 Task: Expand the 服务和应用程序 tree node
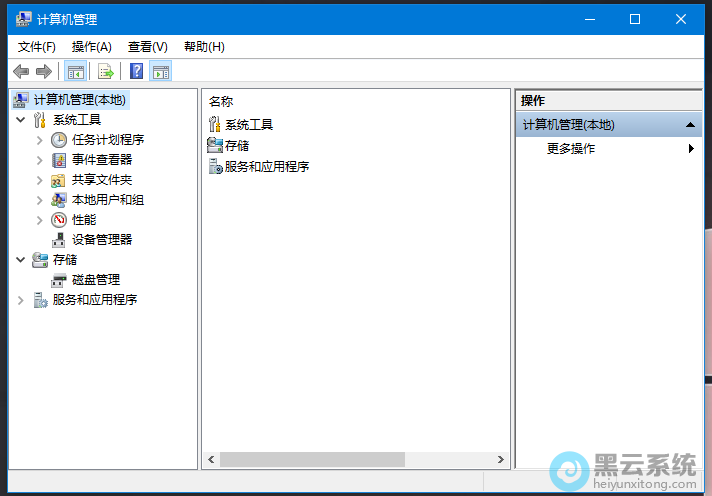[x=20, y=300]
